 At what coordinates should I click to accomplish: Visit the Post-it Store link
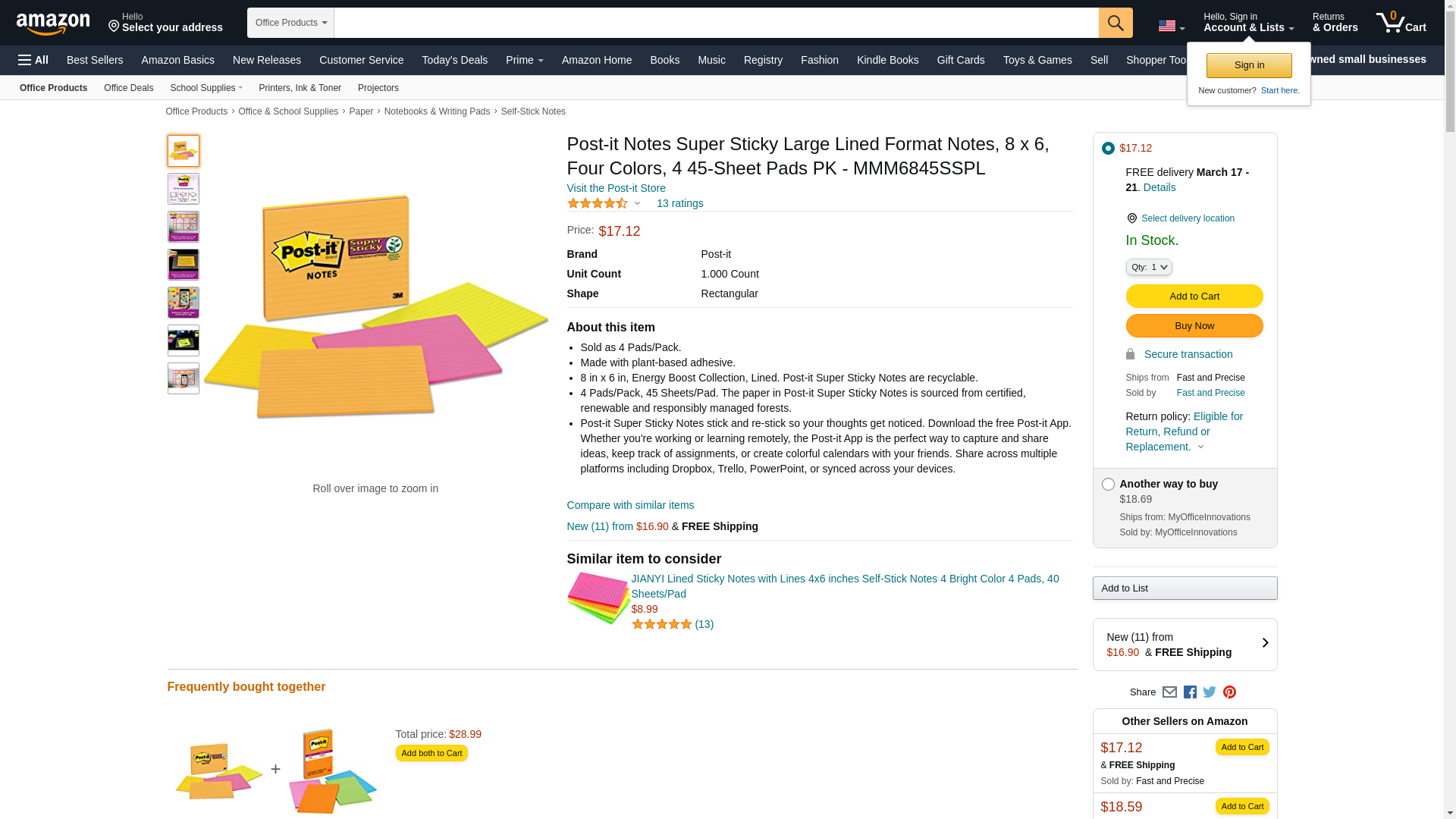tap(616, 188)
